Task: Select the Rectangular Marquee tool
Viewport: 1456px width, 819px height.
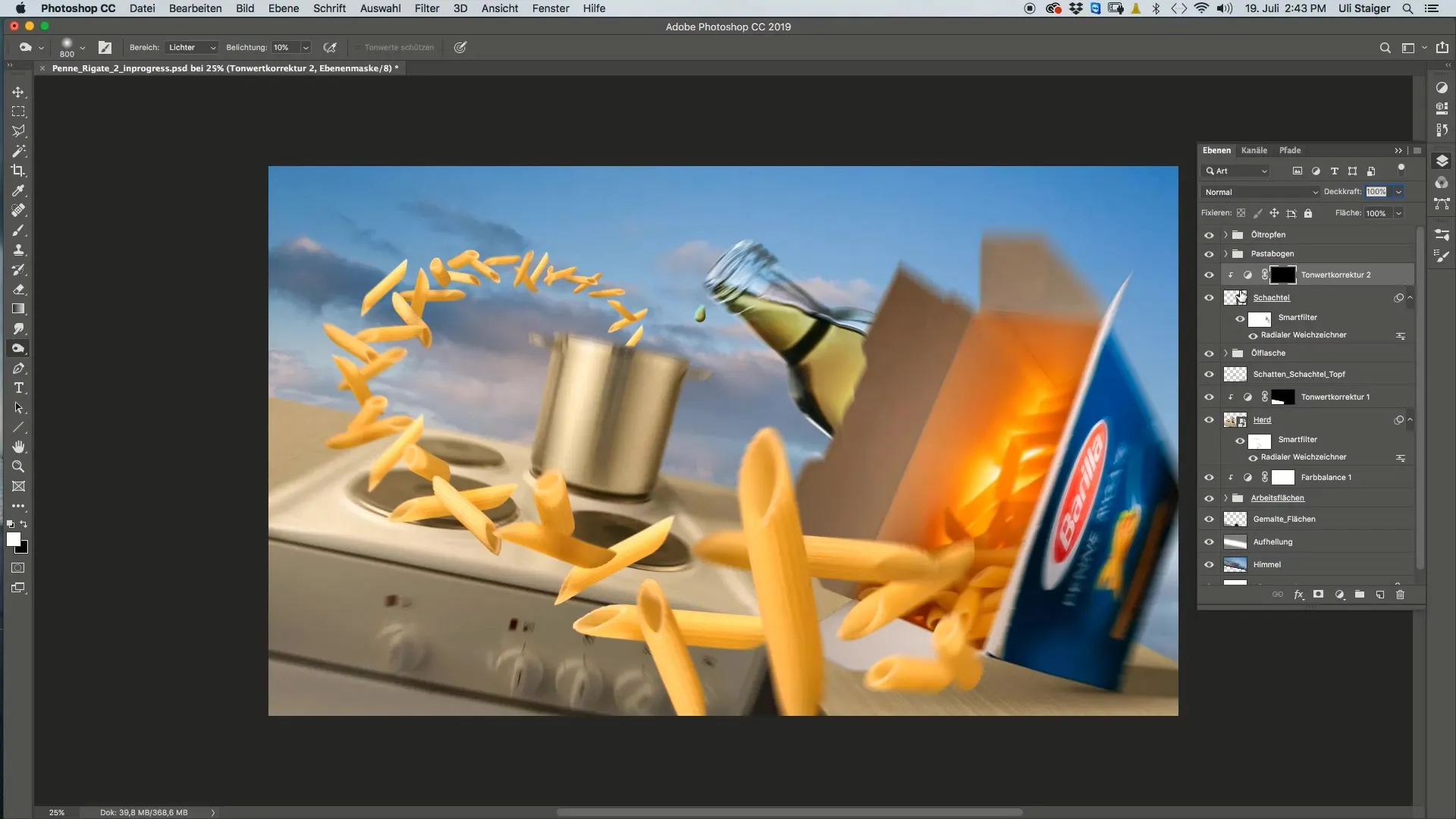Action: (x=18, y=111)
